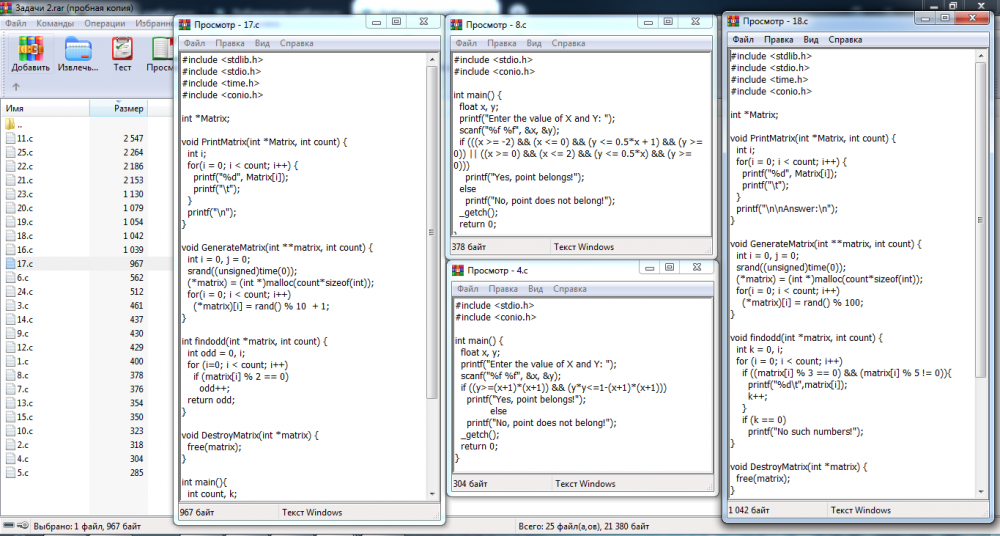Viewport: 1000px width, 536px height.
Task: Open the Справка menu in the 8.c viewer
Action: 569,44
